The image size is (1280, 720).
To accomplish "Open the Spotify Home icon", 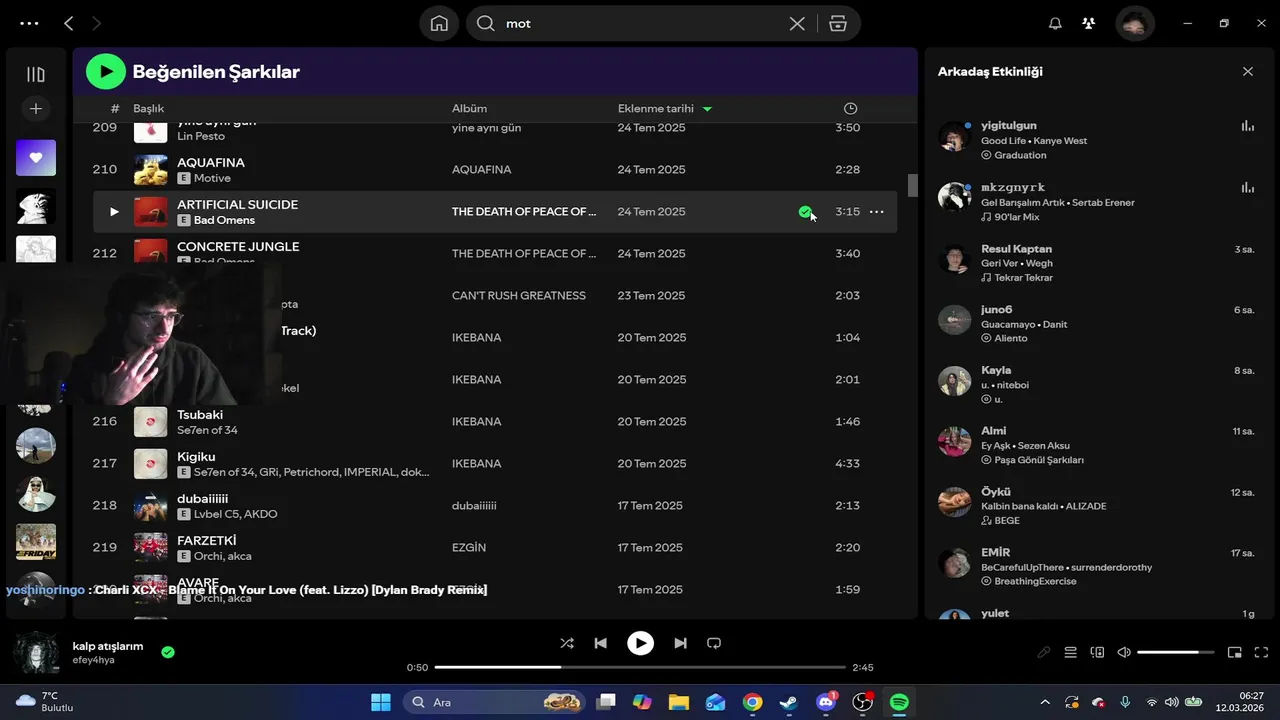I will (x=439, y=23).
